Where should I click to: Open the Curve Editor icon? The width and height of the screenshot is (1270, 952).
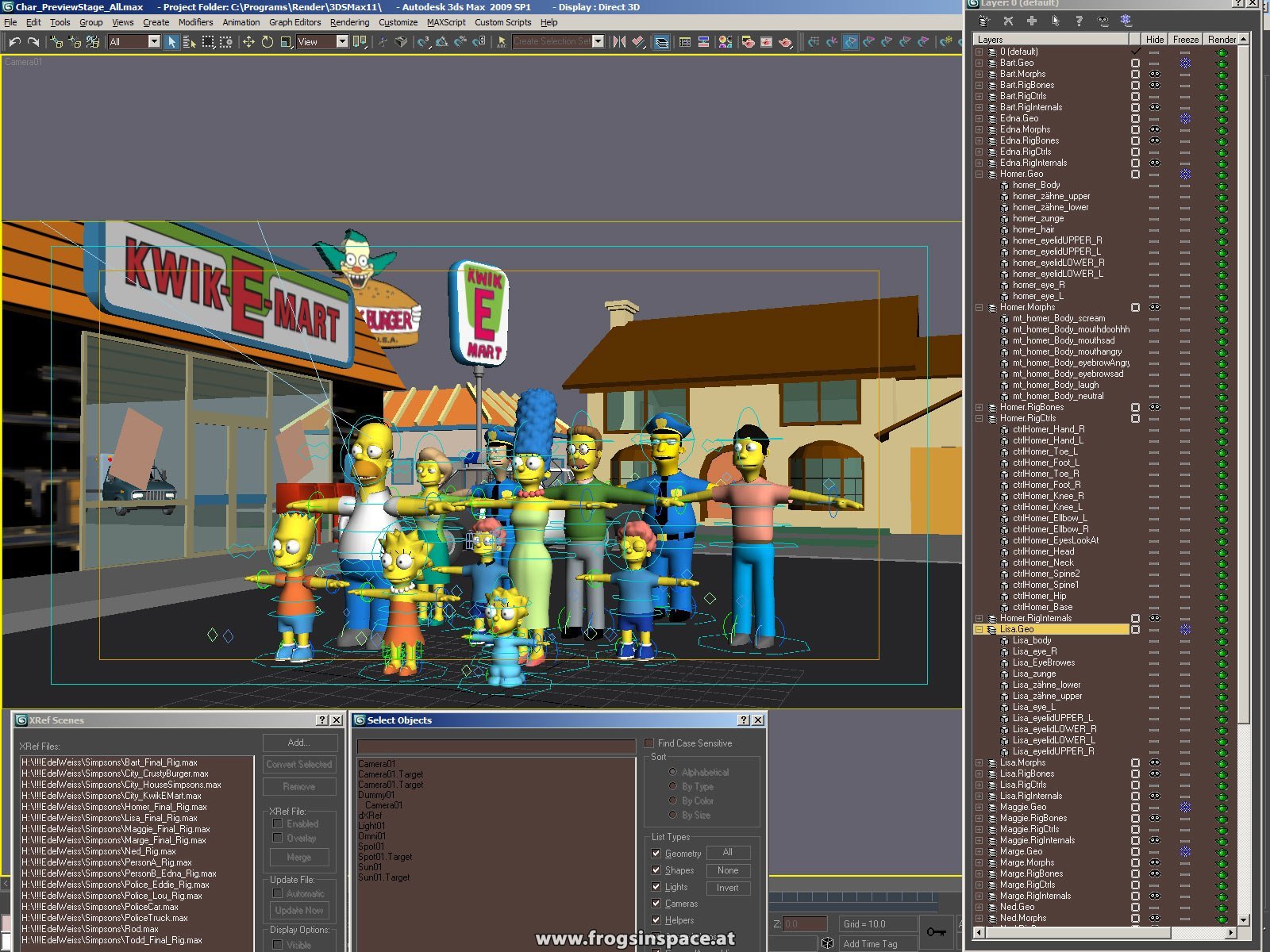click(x=684, y=41)
